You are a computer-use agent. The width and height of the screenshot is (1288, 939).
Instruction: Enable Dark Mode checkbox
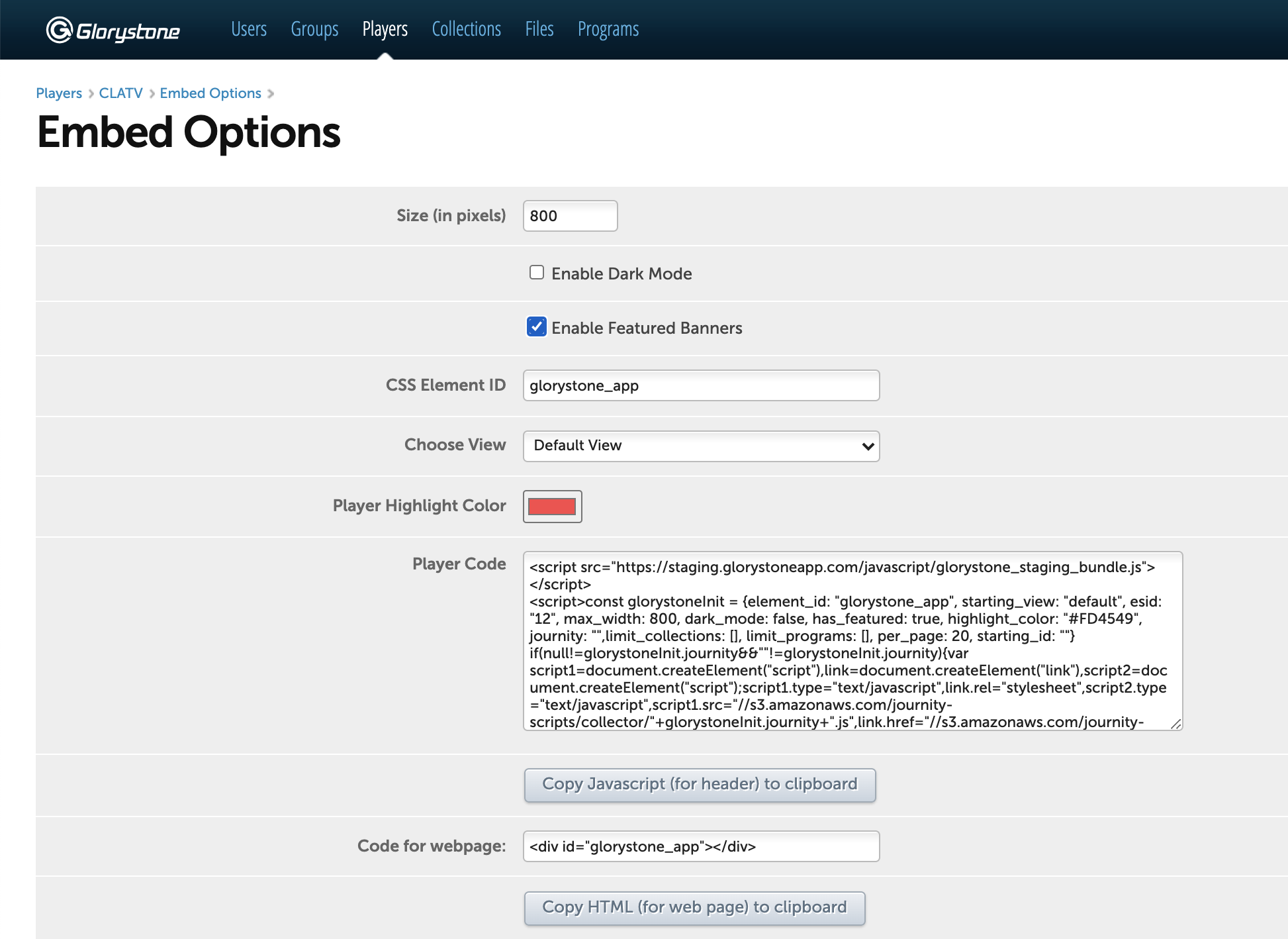point(535,272)
